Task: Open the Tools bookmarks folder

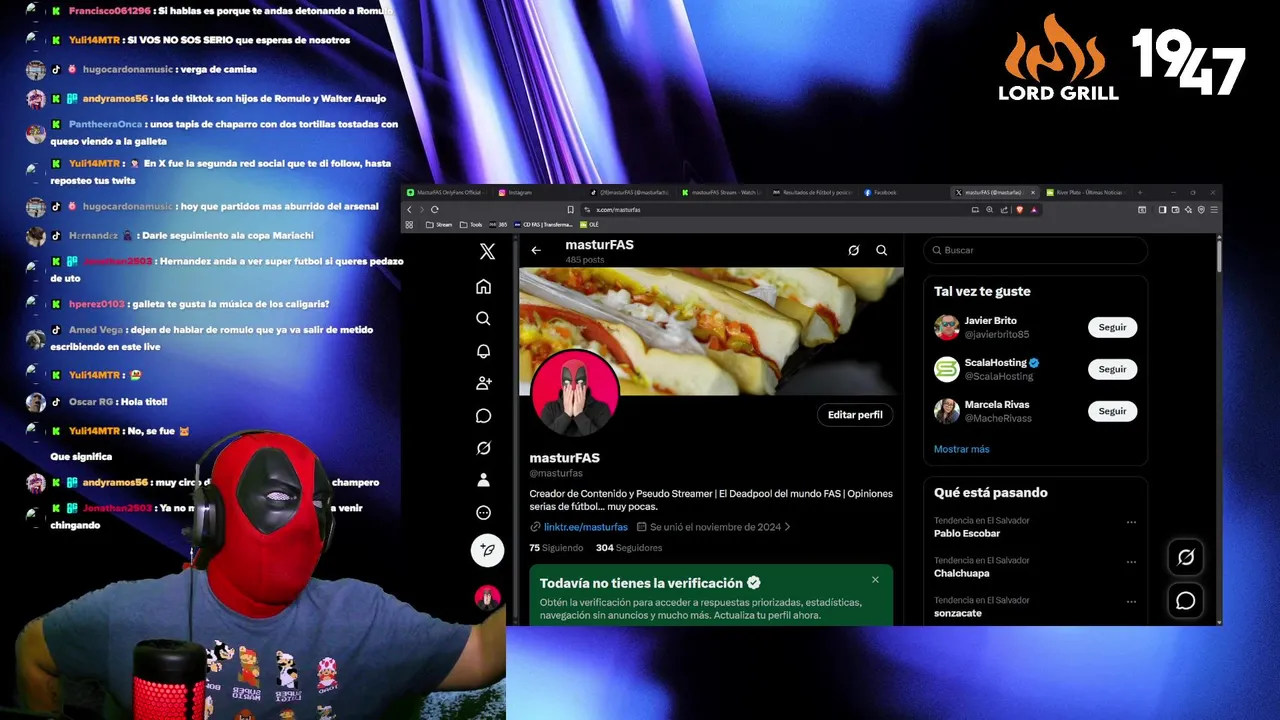Action: pyautogui.click(x=471, y=225)
